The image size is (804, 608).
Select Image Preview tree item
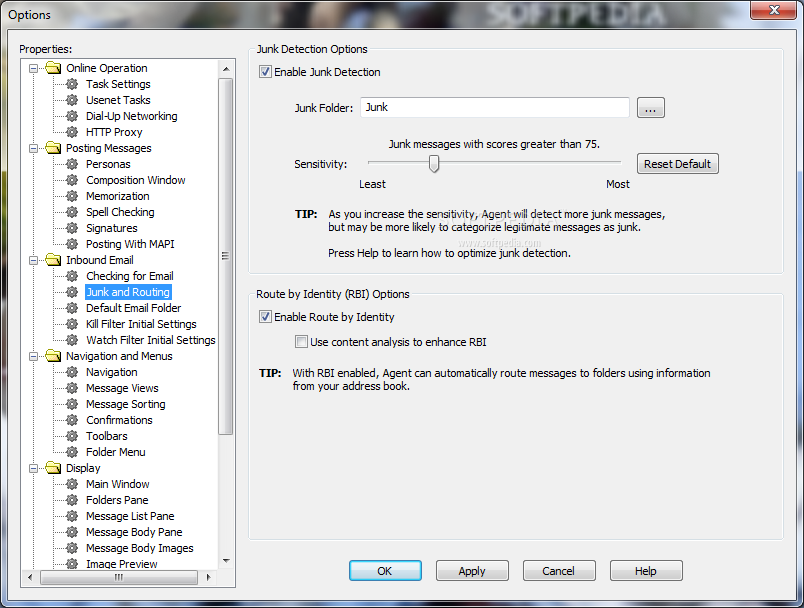(122, 563)
